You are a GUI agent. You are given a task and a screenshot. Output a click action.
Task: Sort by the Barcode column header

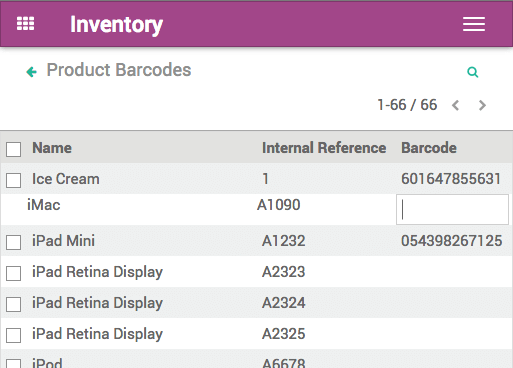[429, 148]
